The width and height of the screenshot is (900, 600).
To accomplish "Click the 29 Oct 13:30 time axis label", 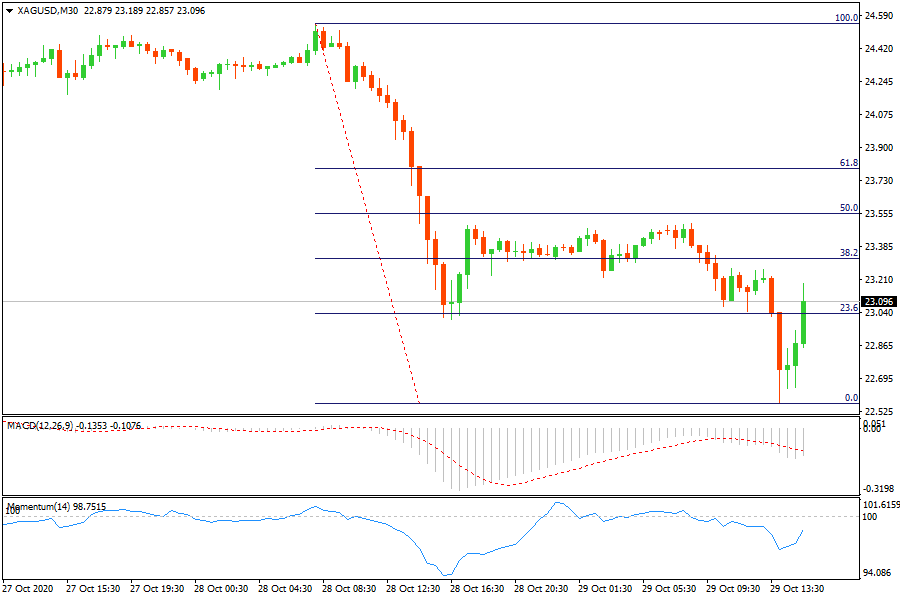I will click(796, 589).
